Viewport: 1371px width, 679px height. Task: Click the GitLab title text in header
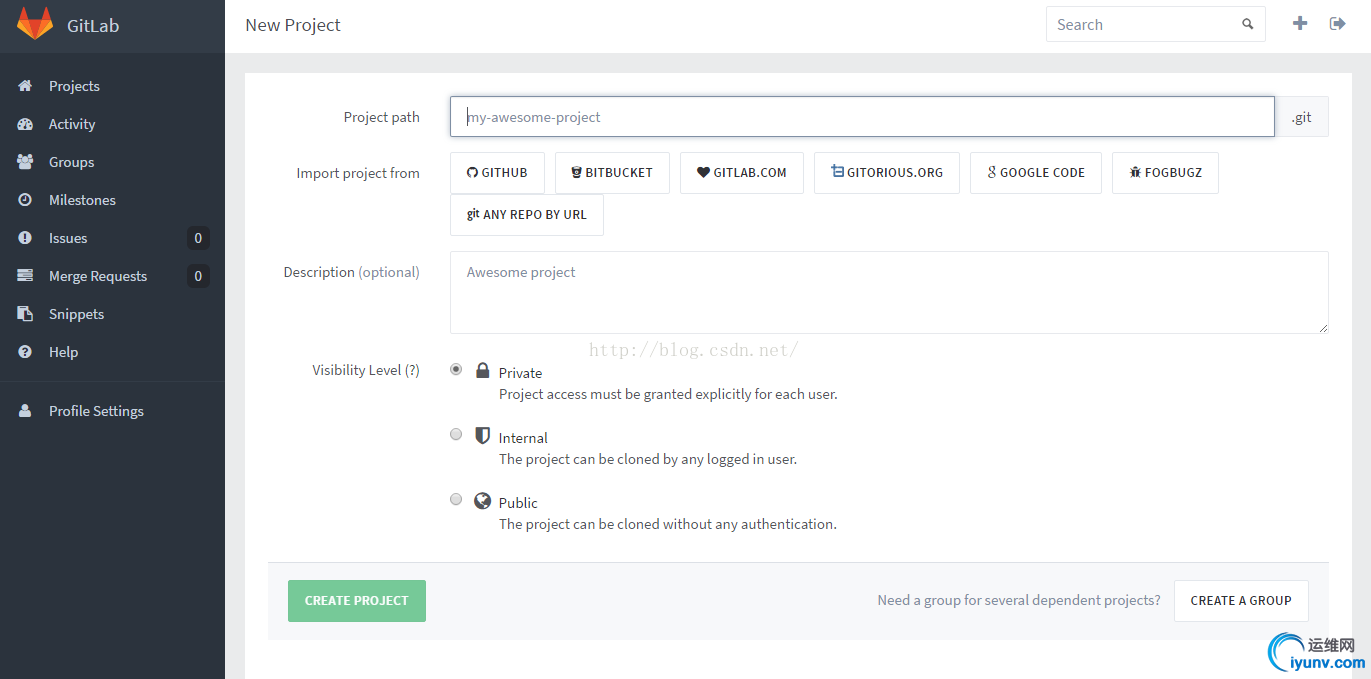[x=93, y=26]
